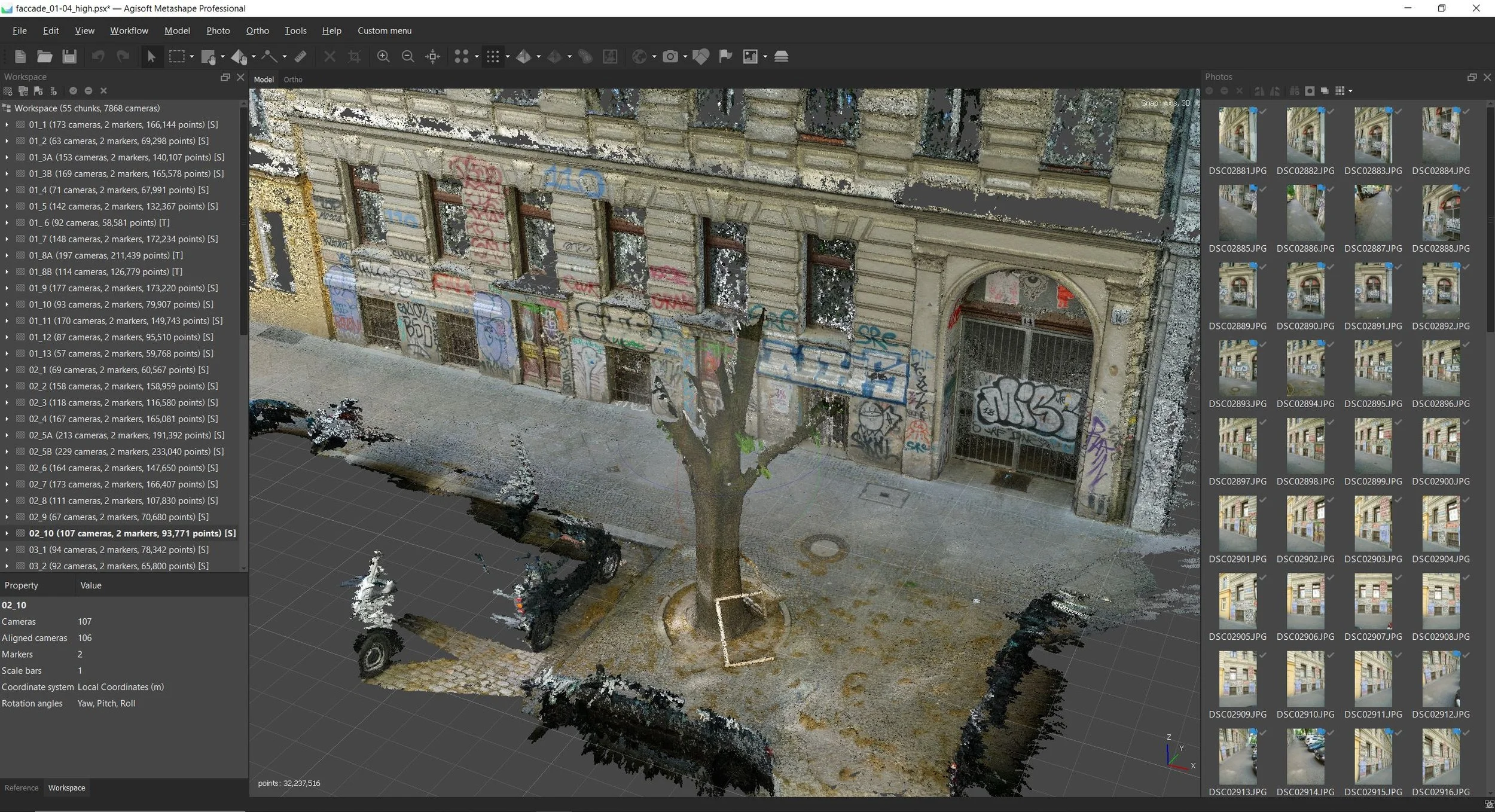
Task: Switch to the Ortho view tab
Action: coord(292,80)
